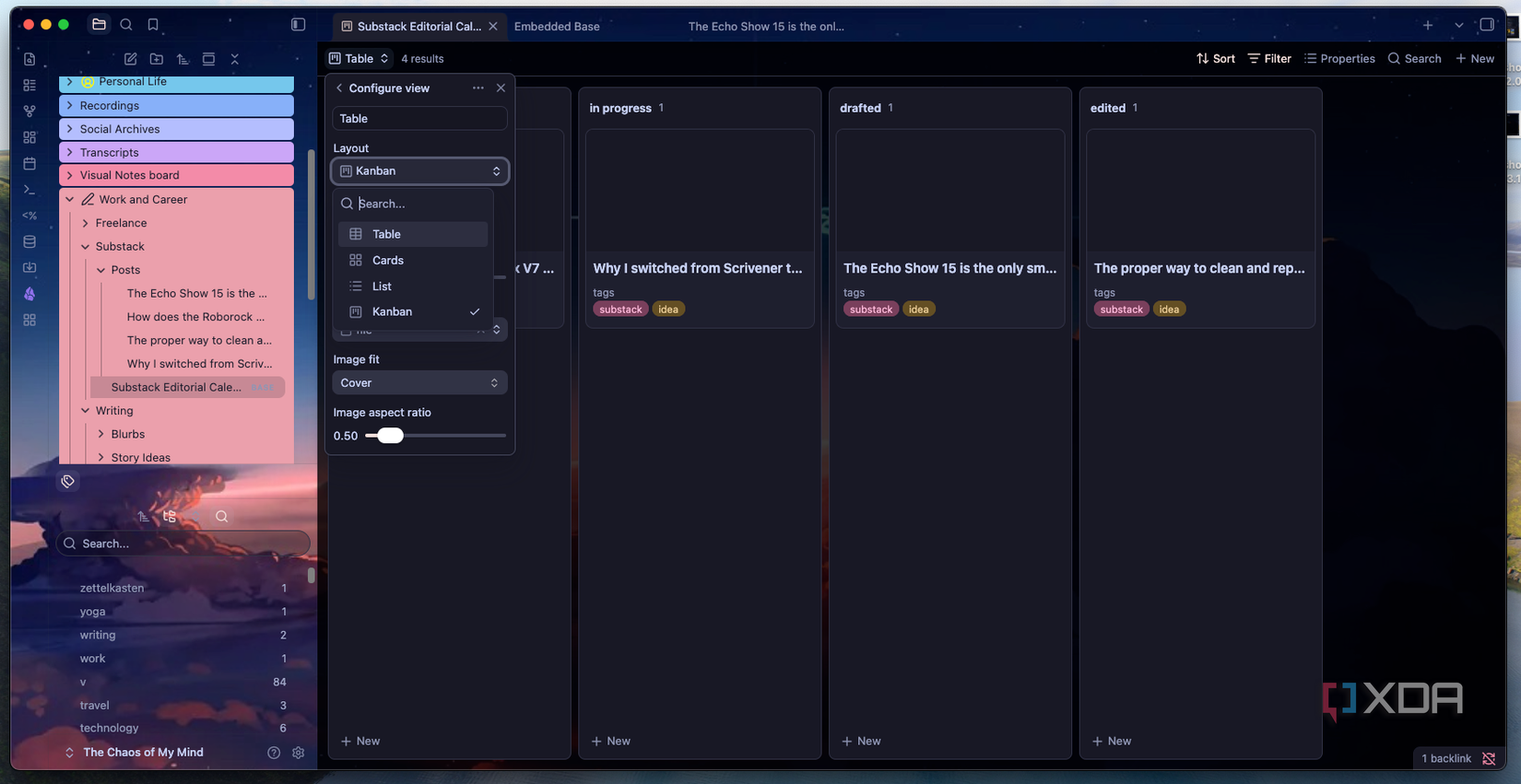Switch to the Embedded Base tab

[x=557, y=27]
